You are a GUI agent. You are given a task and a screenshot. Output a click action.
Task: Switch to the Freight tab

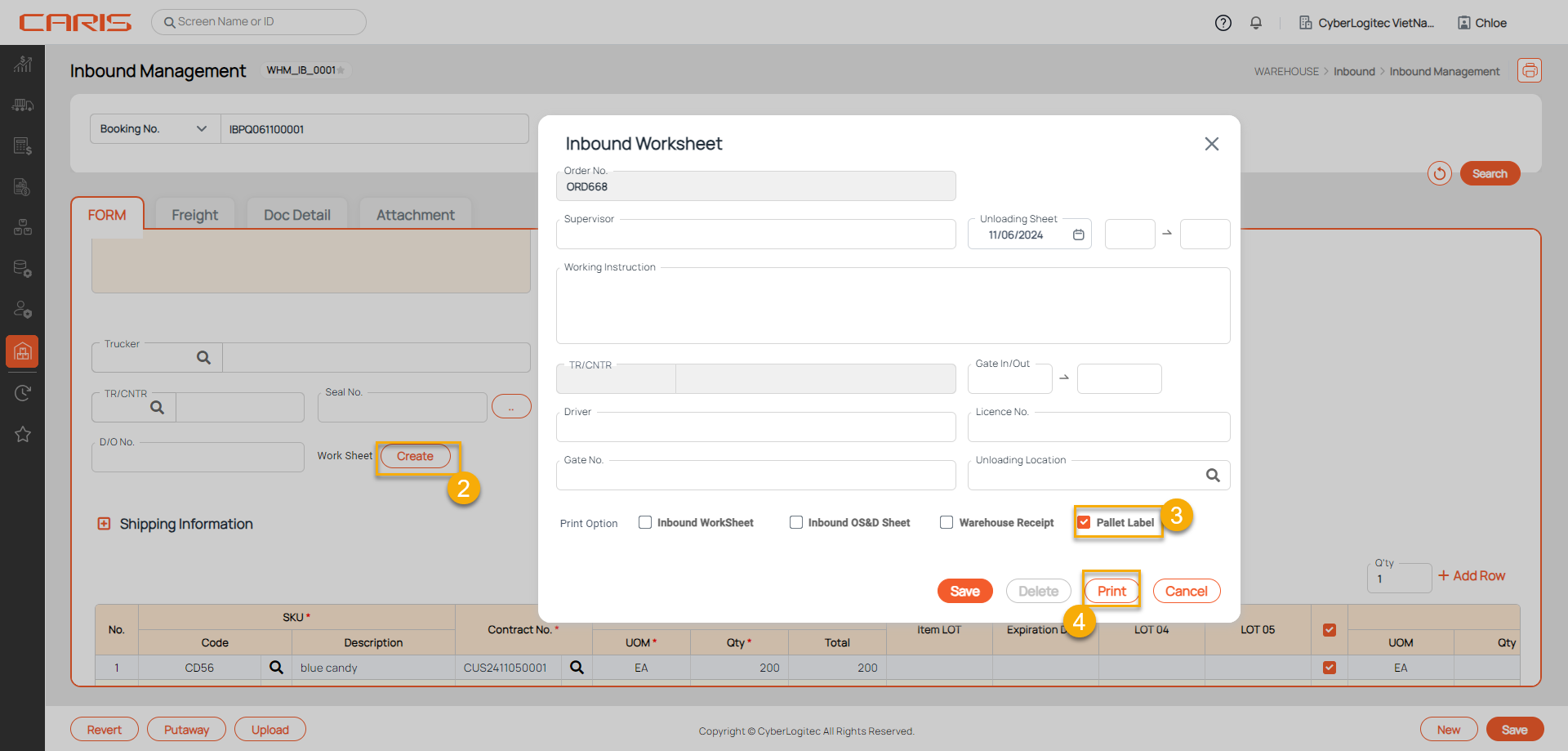pyautogui.click(x=194, y=215)
